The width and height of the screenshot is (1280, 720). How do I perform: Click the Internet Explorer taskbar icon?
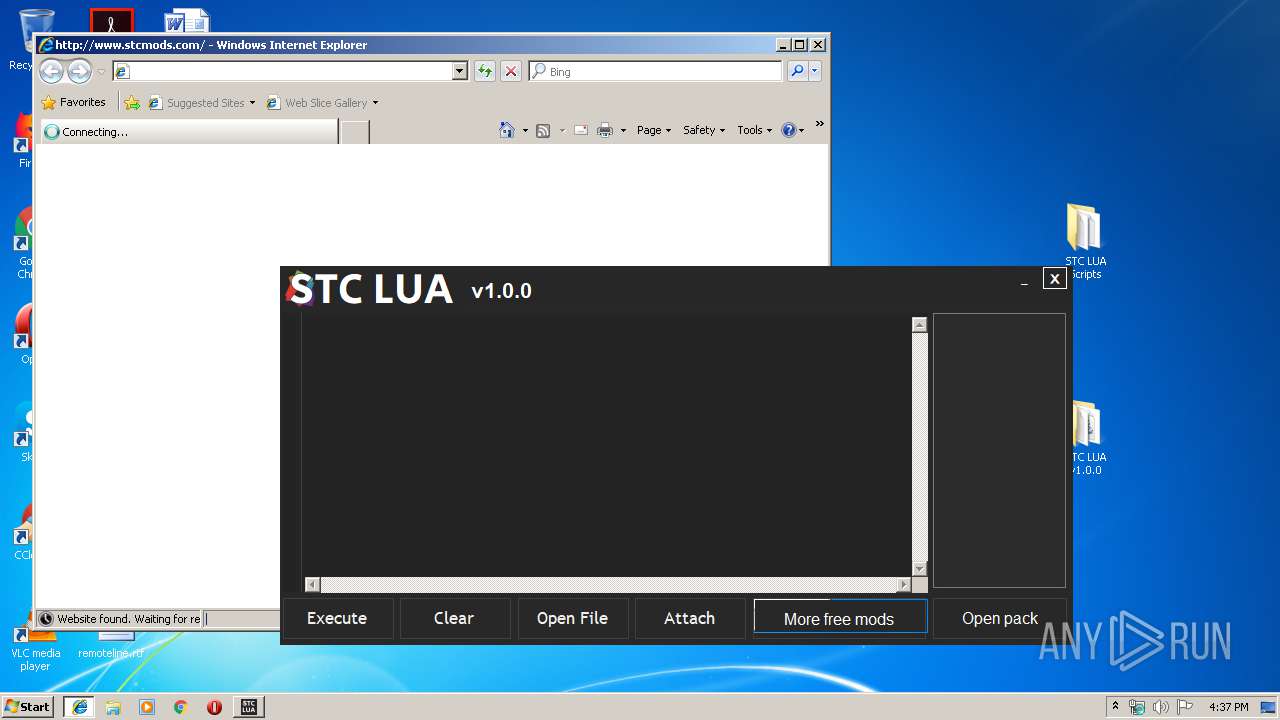point(79,706)
